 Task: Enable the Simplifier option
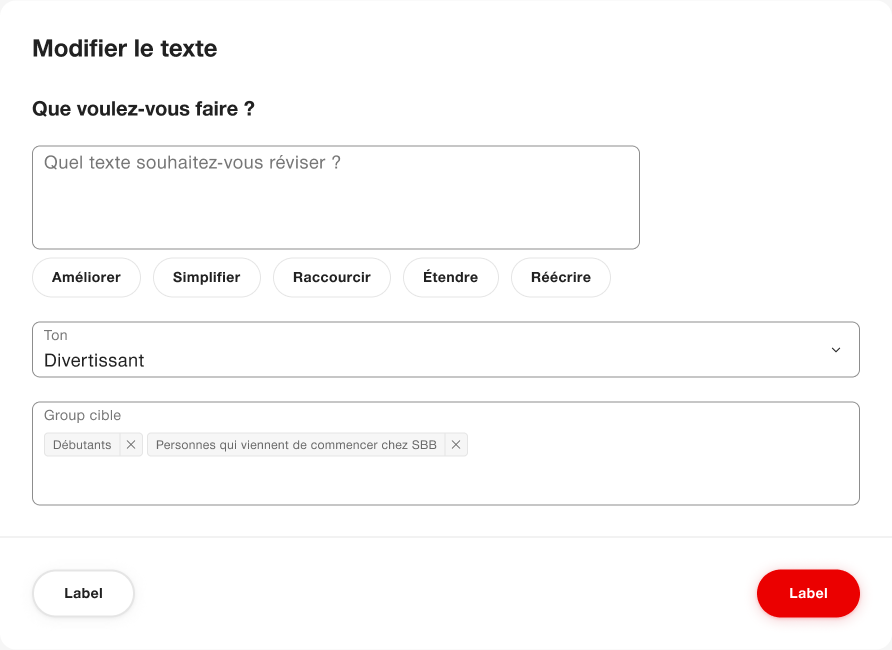(x=206, y=277)
